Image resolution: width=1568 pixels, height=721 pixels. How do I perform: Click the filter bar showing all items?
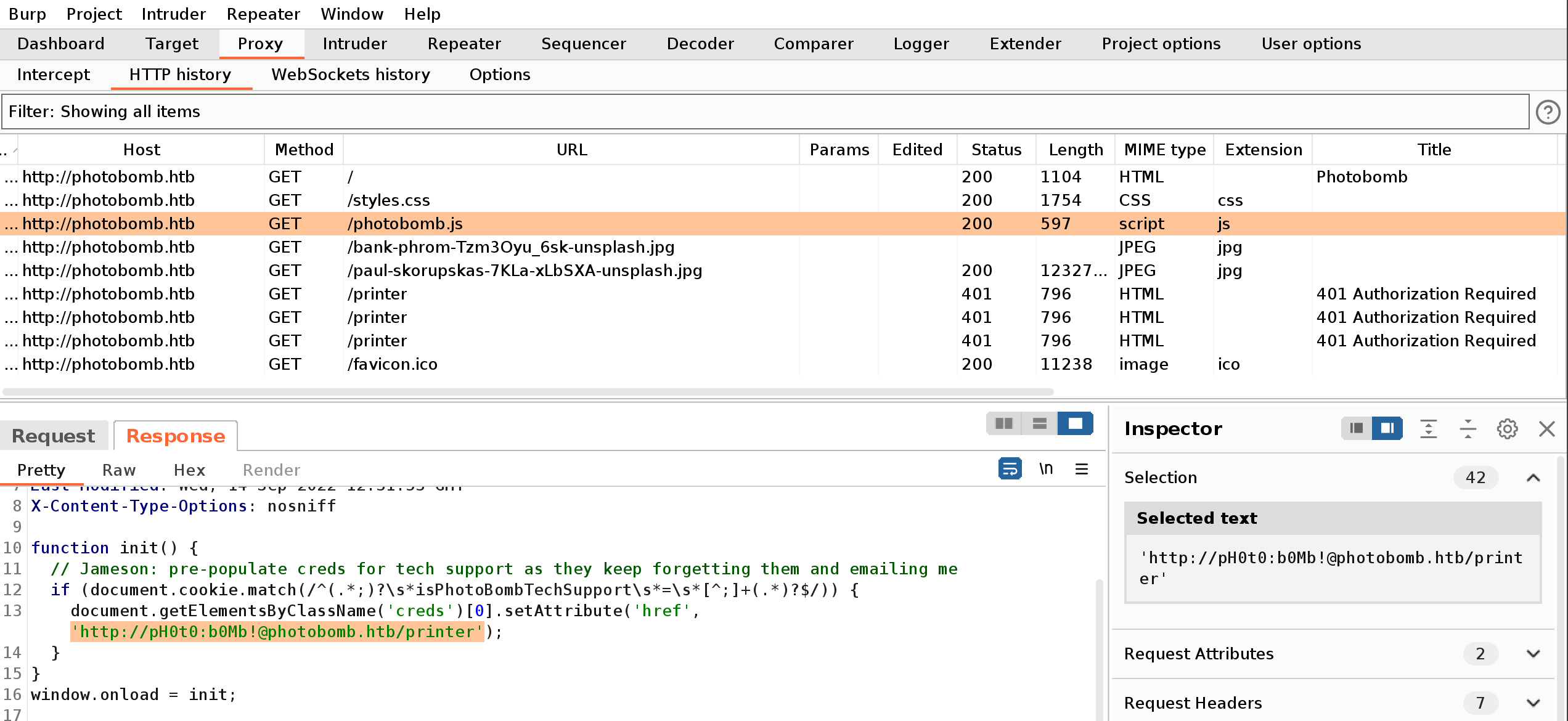coord(766,112)
